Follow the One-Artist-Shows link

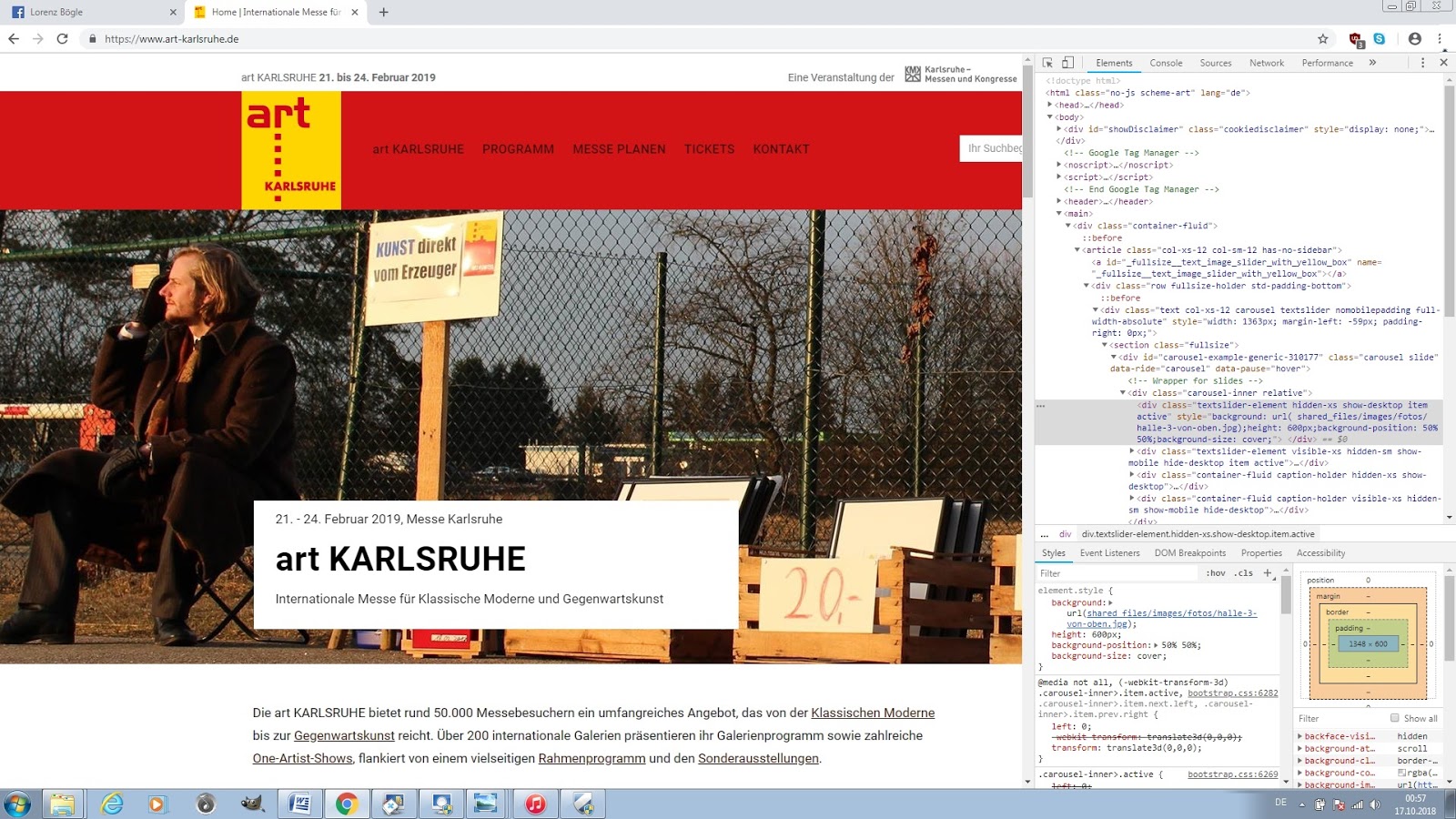(x=302, y=758)
